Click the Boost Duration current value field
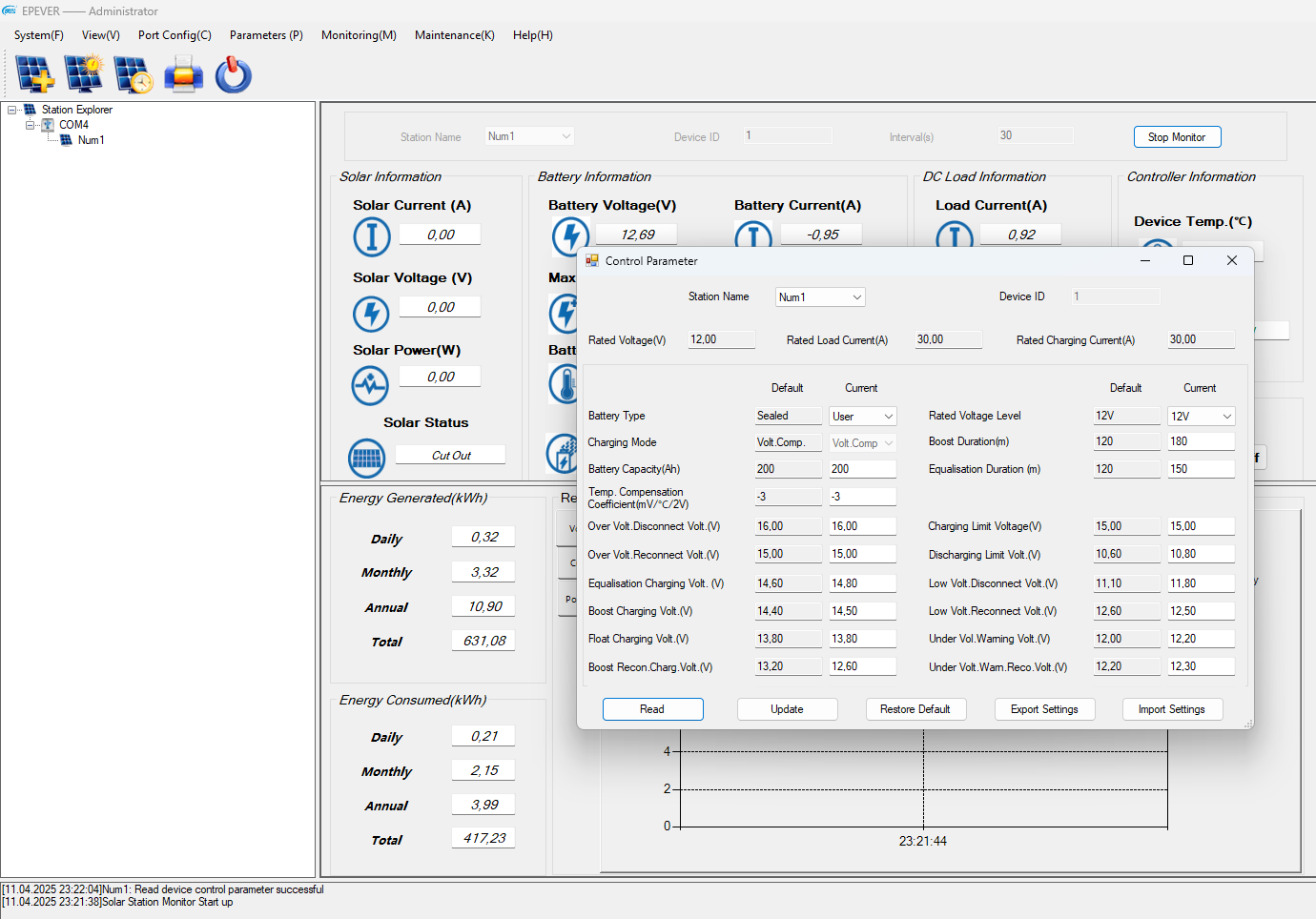 tap(1201, 441)
